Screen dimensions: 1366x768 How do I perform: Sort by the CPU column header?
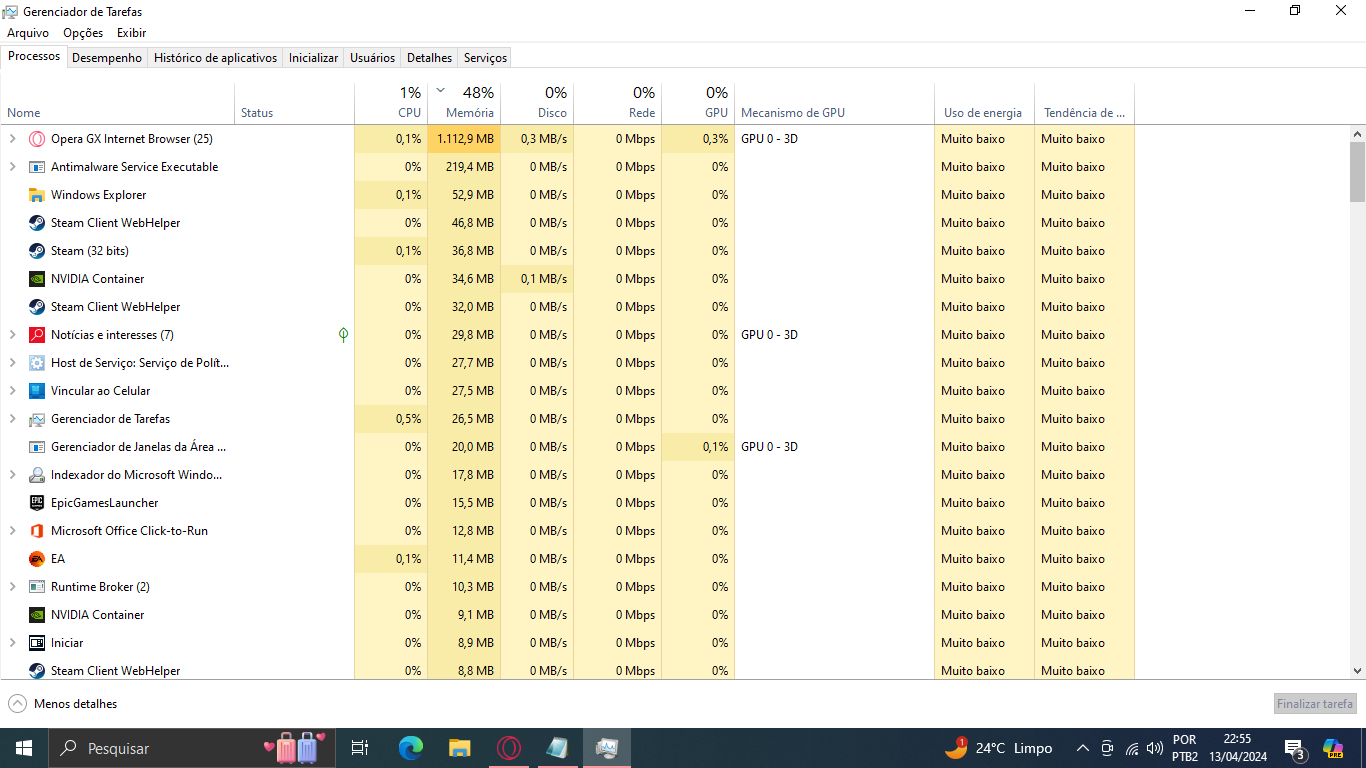391,103
